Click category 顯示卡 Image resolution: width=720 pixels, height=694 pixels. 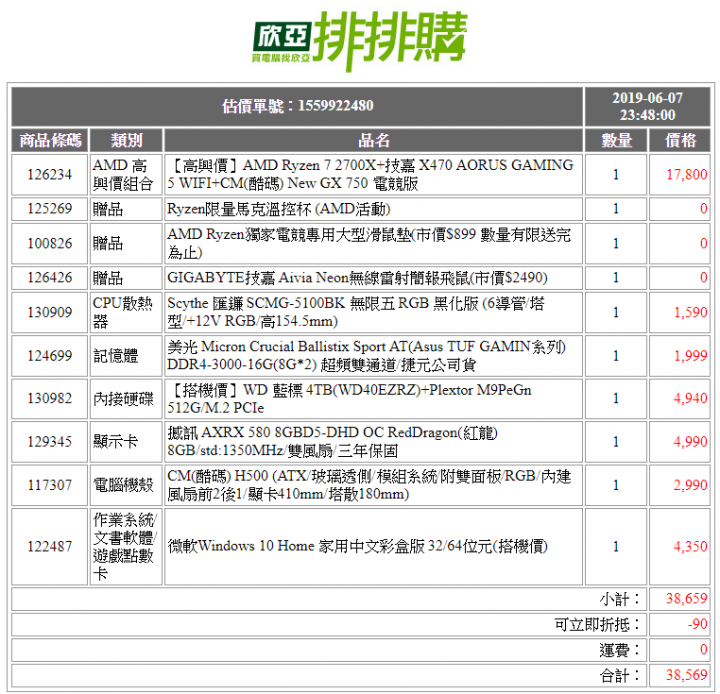115,441
